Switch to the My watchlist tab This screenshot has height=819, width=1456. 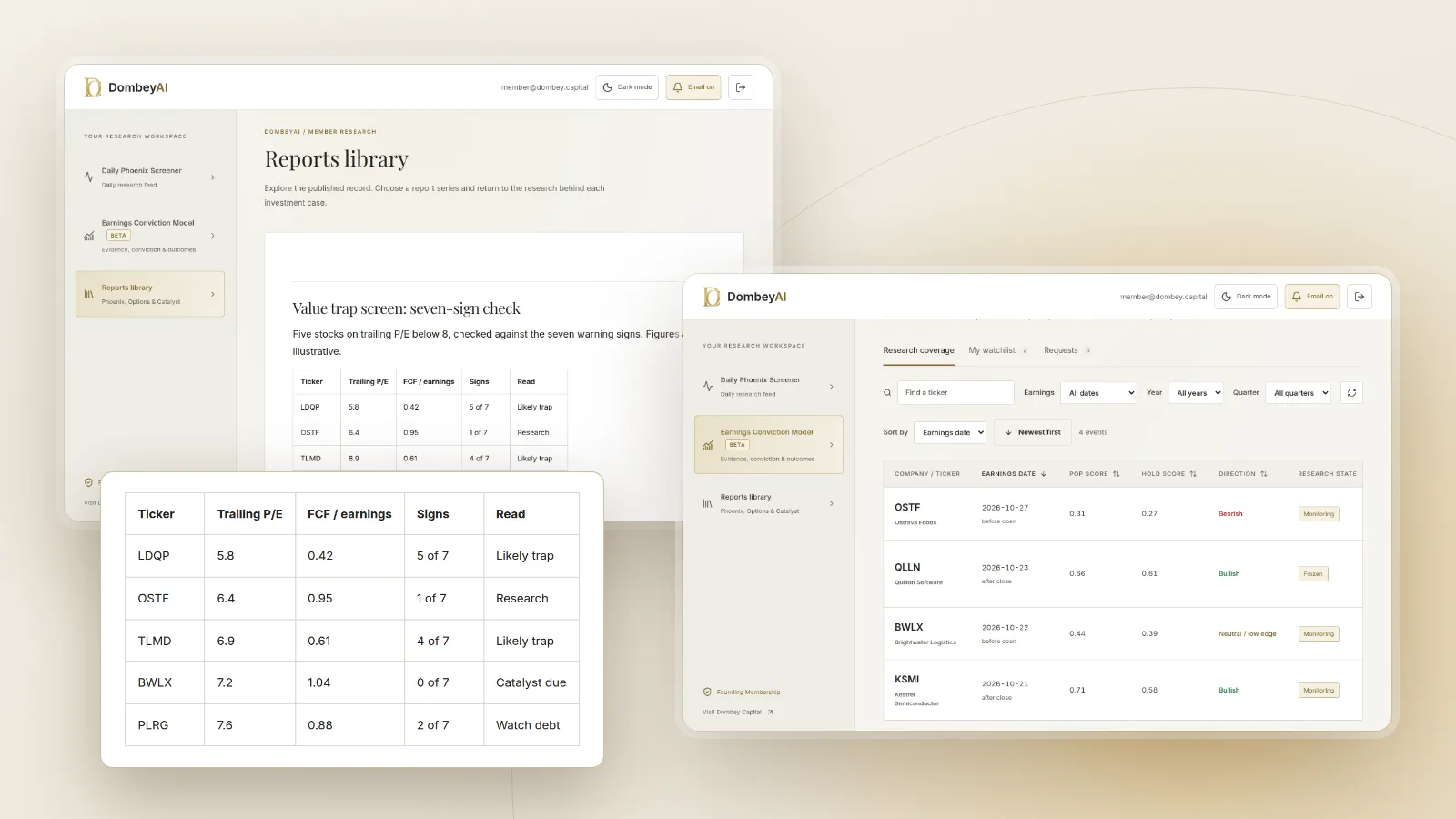coord(997,350)
